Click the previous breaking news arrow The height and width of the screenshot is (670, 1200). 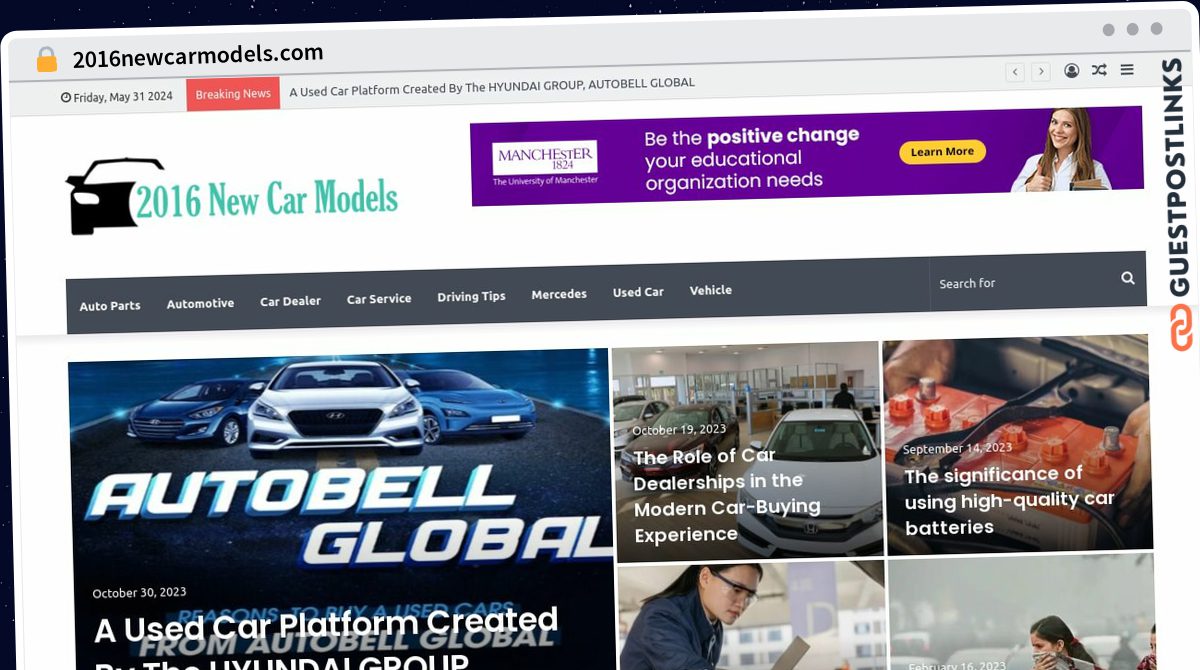coord(1015,72)
